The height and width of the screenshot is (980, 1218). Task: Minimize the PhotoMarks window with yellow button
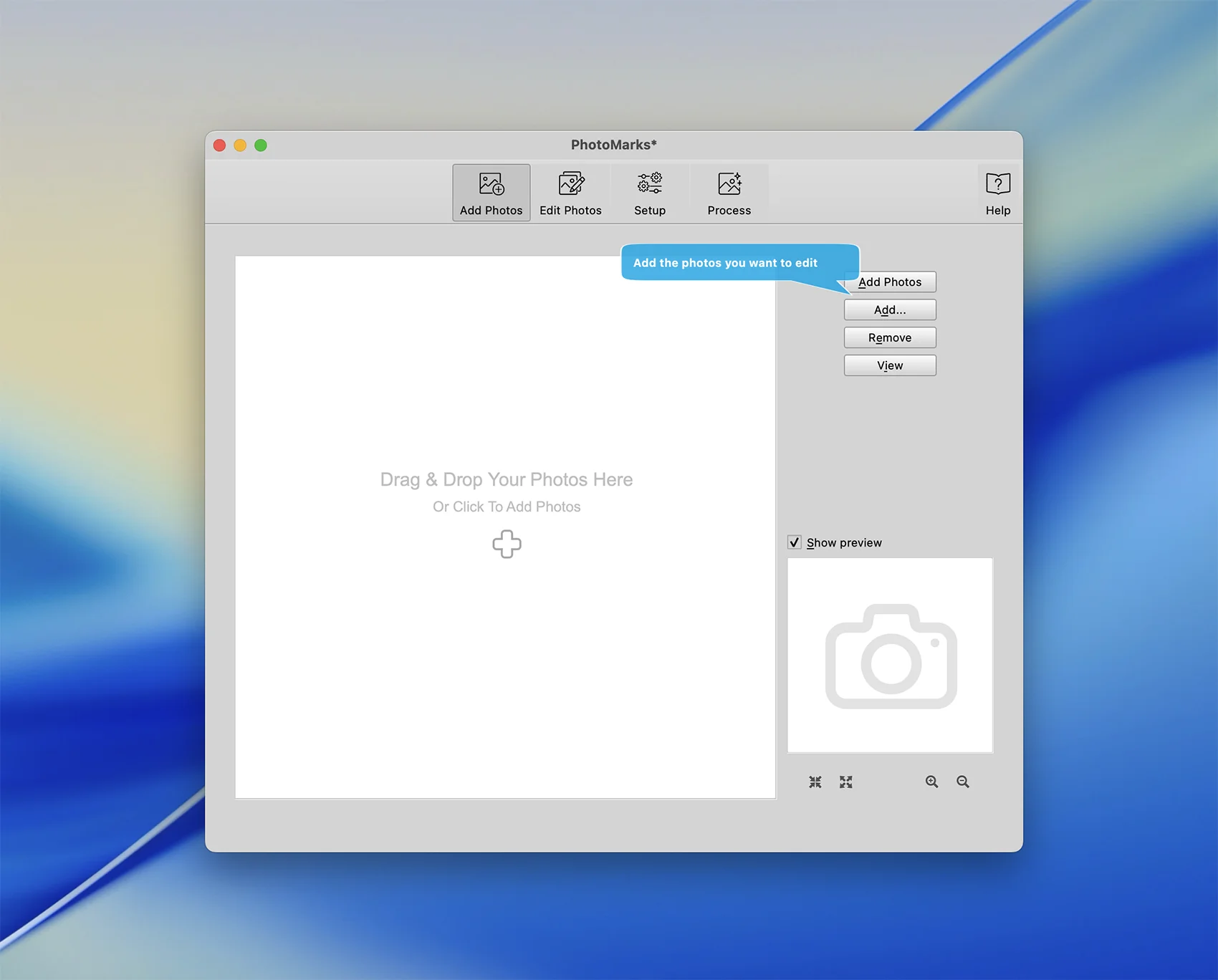[x=240, y=145]
